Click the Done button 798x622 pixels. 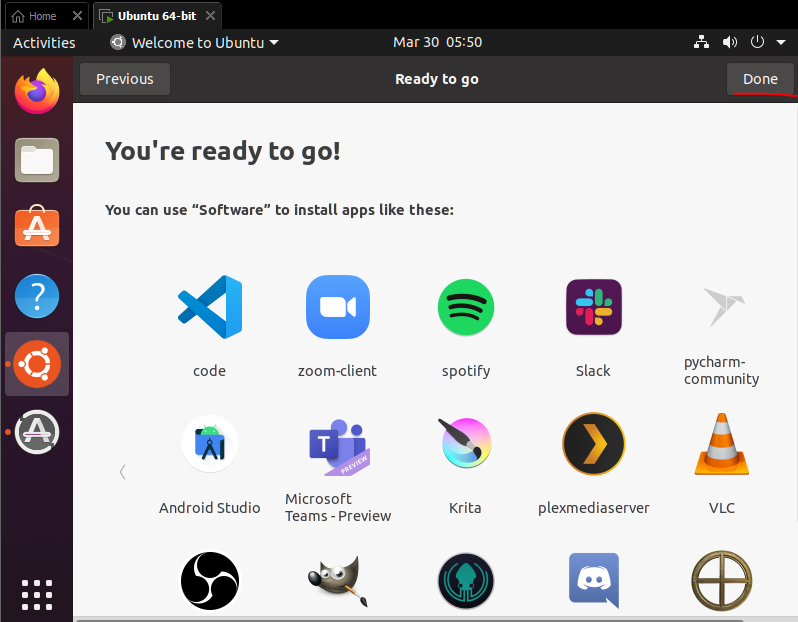point(760,79)
